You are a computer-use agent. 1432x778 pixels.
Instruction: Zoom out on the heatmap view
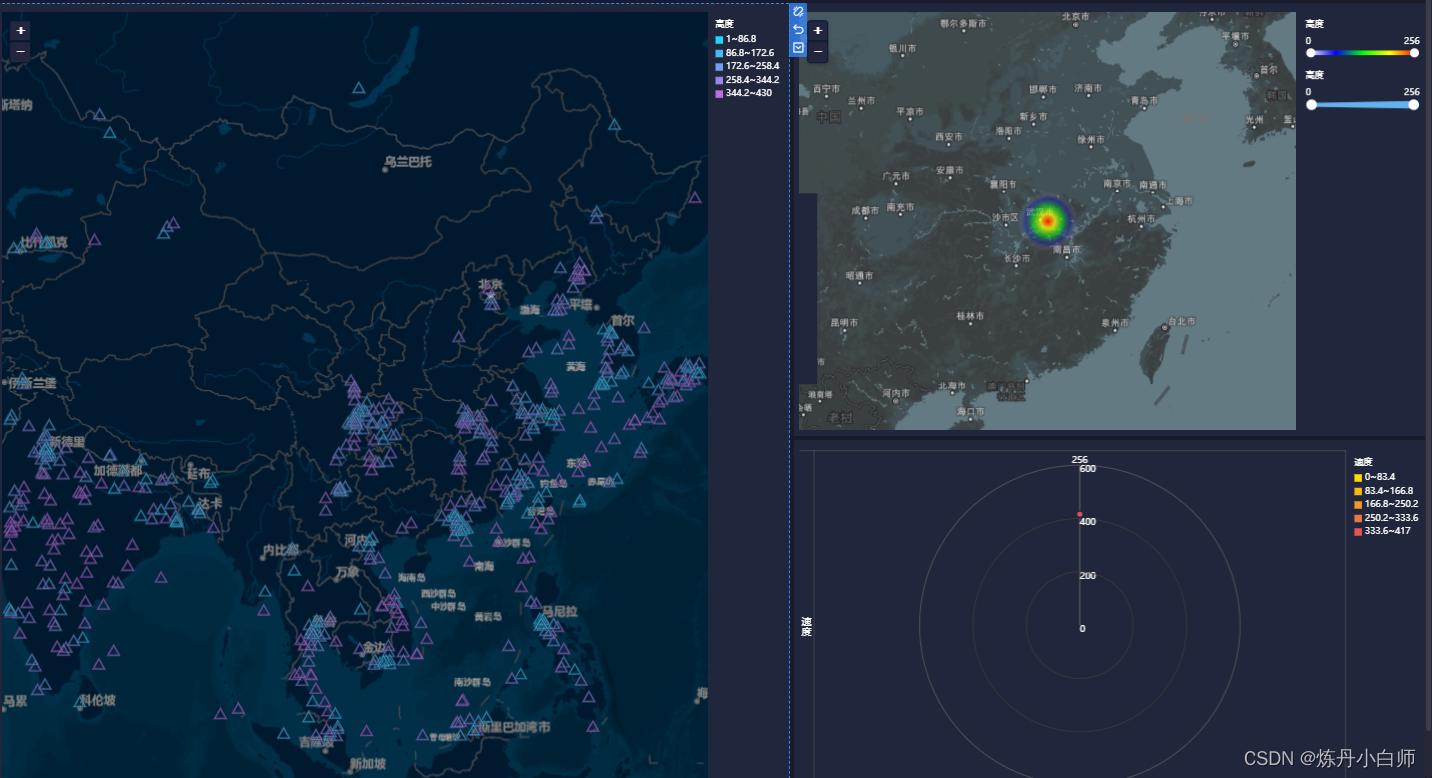[x=817, y=51]
